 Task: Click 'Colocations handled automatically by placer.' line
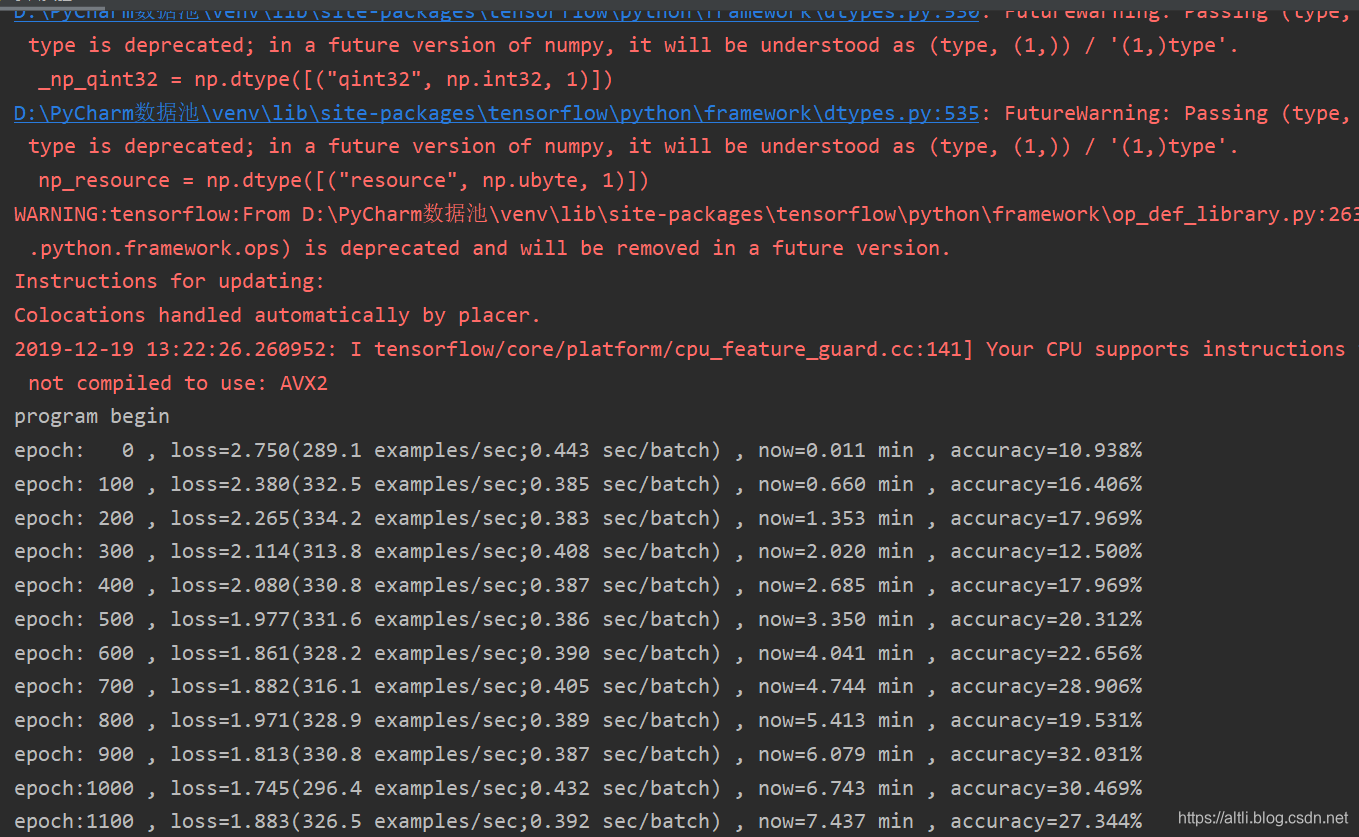(x=277, y=315)
